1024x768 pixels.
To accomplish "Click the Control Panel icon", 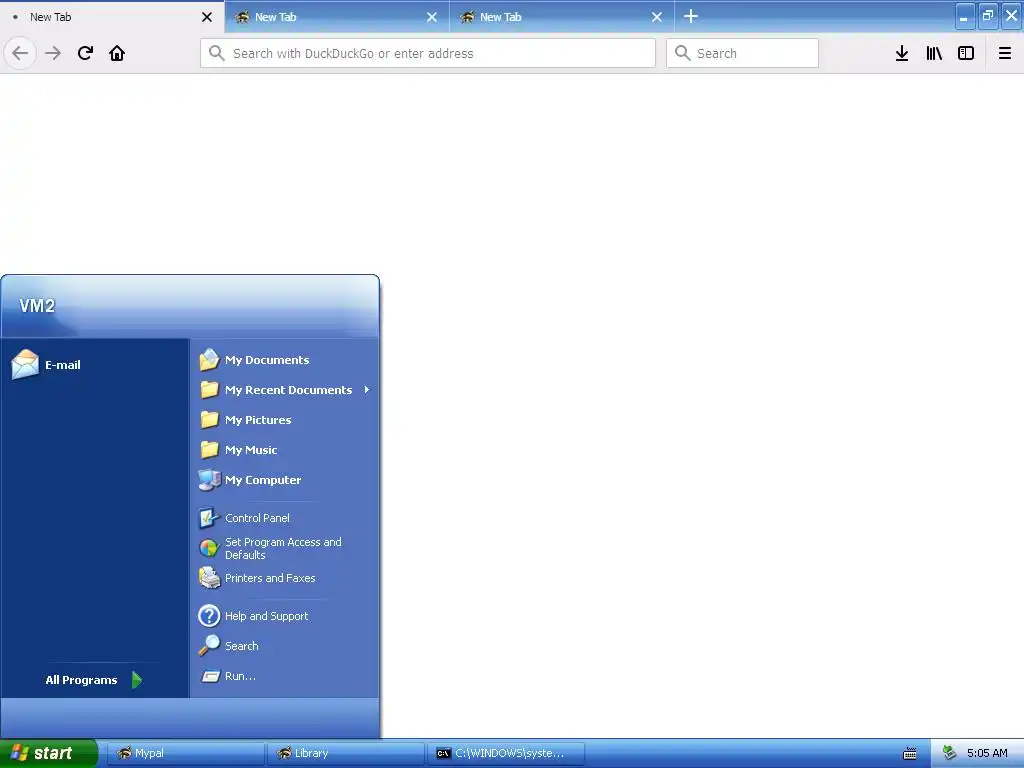I will (209, 518).
